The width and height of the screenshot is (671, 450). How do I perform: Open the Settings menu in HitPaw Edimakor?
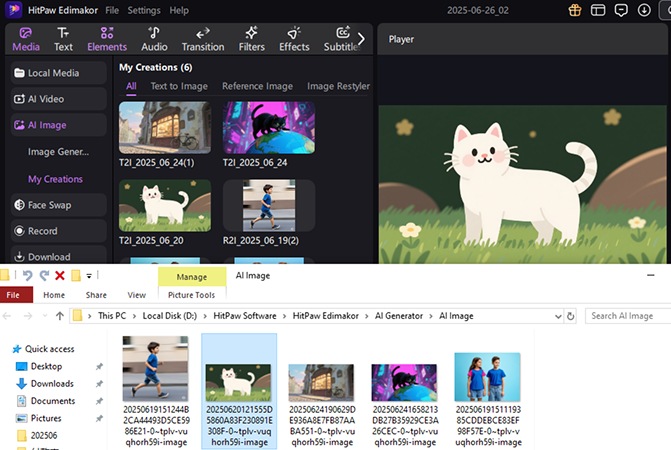point(144,10)
